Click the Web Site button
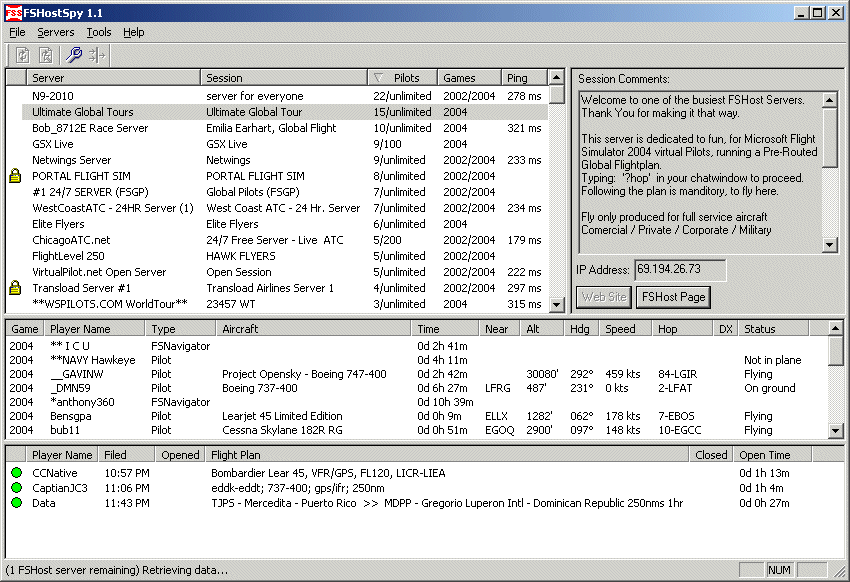 (x=604, y=297)
